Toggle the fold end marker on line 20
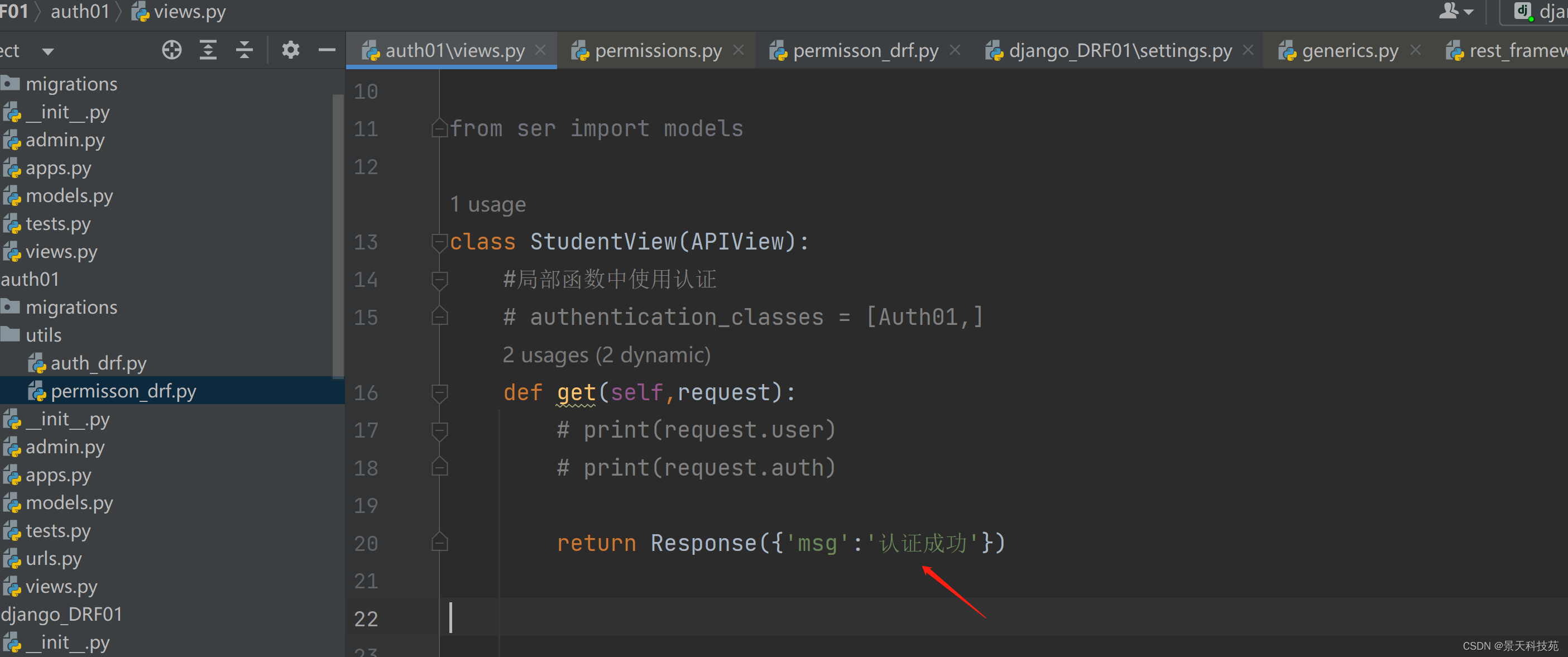The width and height of the screenshot is (1568, 657). pos(439,543)
